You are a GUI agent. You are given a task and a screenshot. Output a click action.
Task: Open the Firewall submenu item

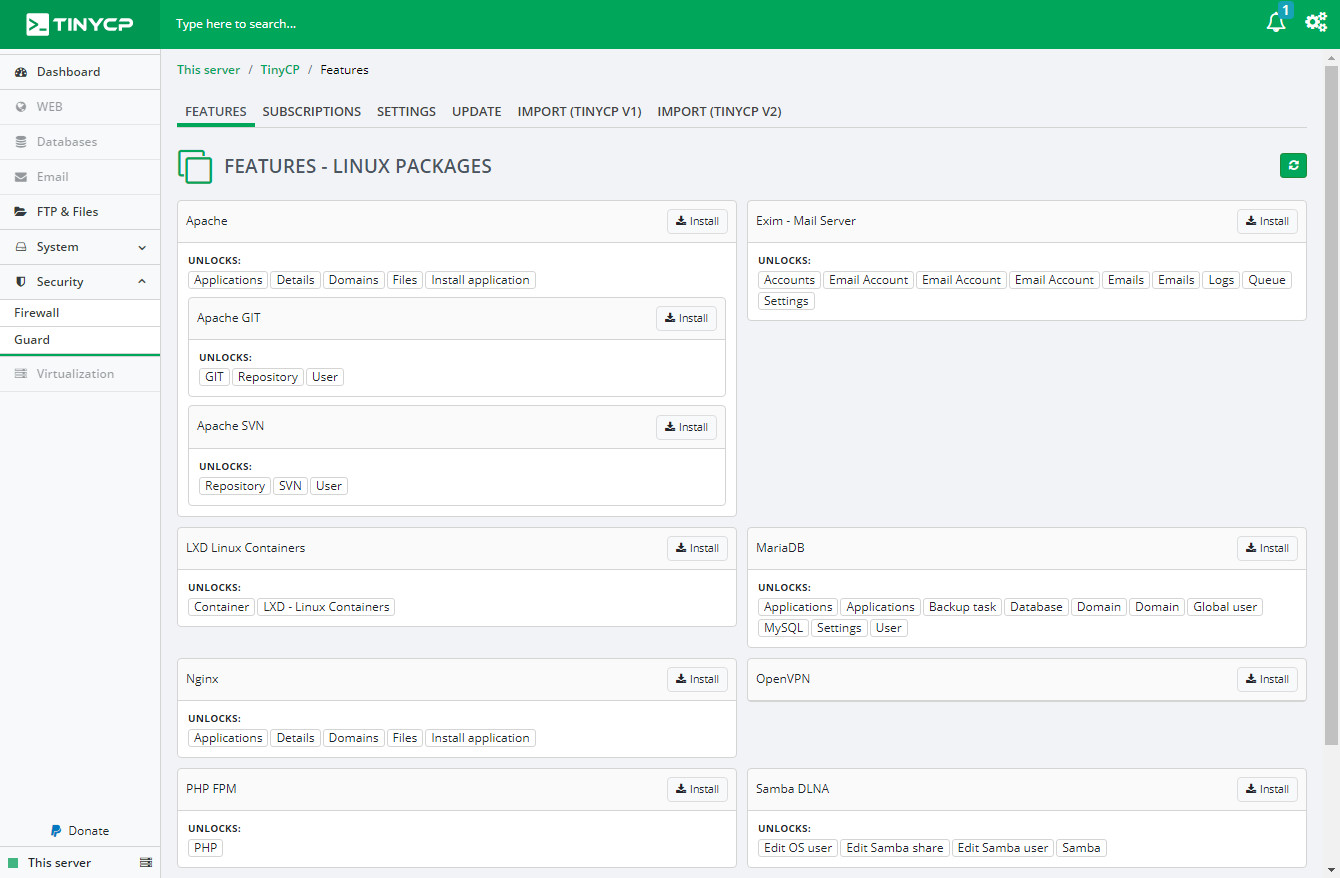pos(80,313)
